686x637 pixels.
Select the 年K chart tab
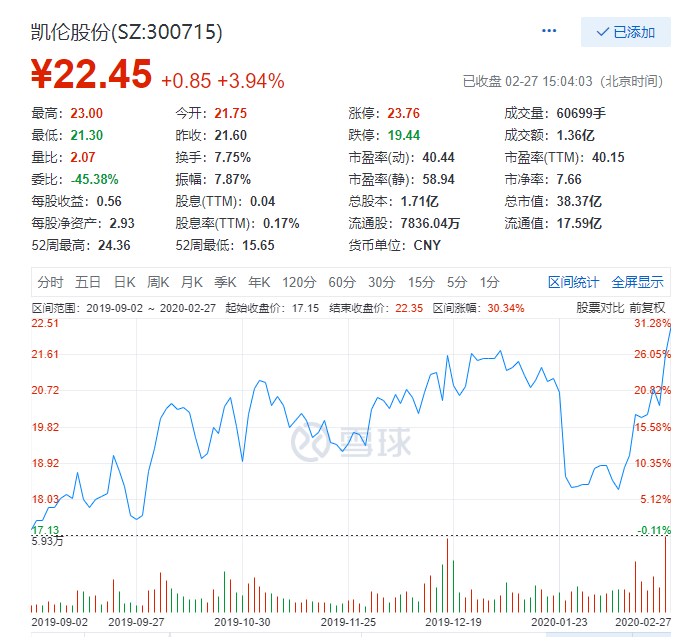[259, 282]
